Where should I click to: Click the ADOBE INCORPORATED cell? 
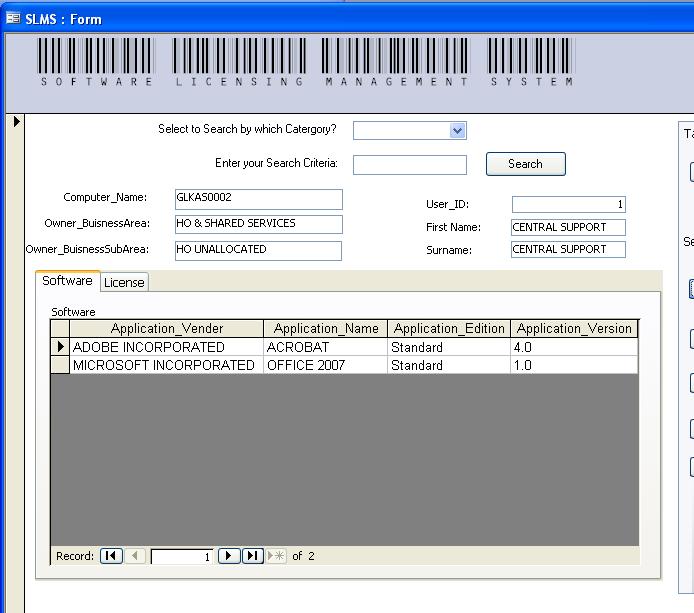(x=166, y=347)
